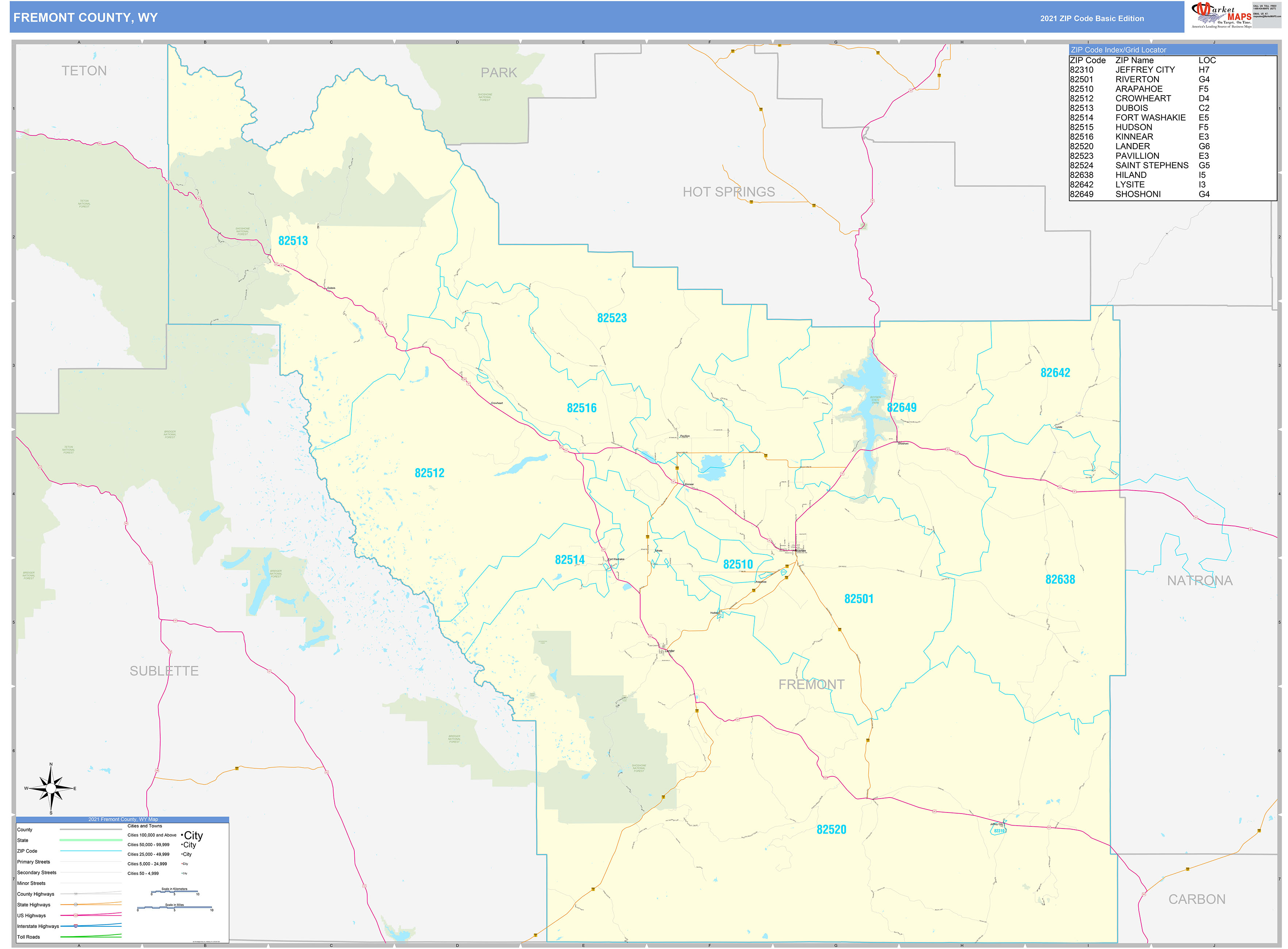Click the 82642 ZIP label on the map
Screen dimensions: 1288x949
click(1056, 372)
